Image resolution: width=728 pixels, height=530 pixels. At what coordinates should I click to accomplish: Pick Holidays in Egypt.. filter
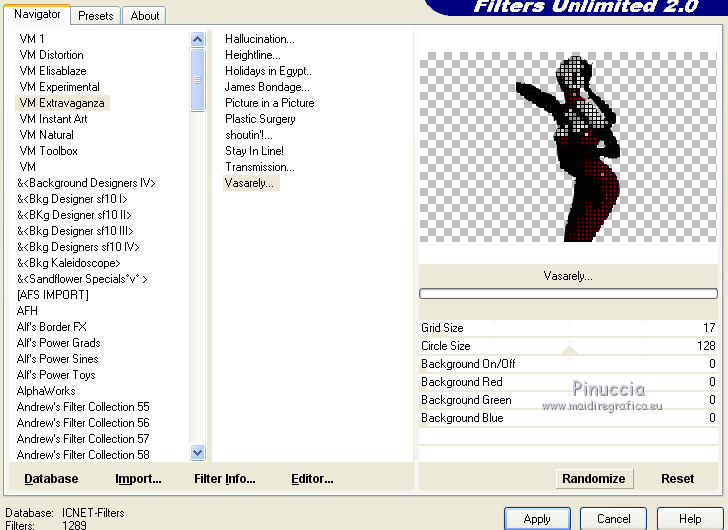268,71
